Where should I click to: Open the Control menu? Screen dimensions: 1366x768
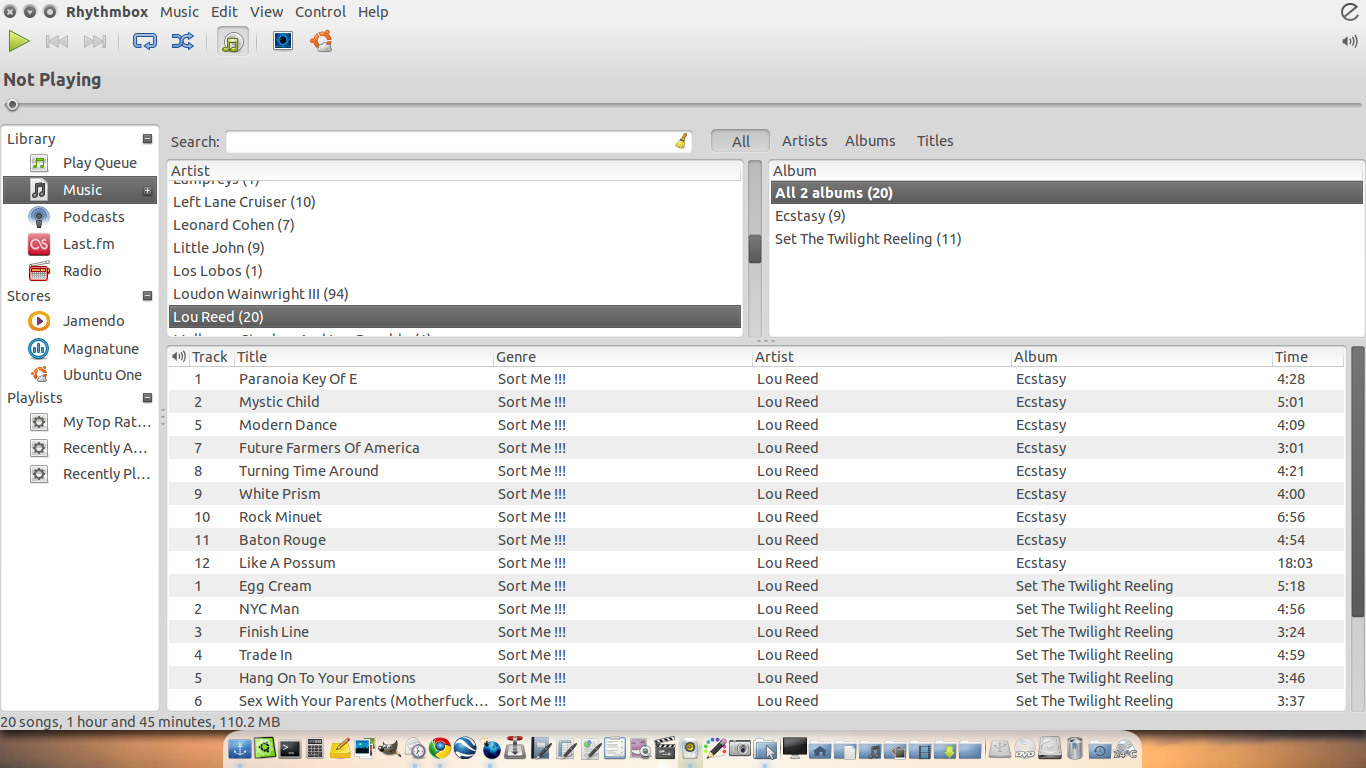[321, 12]
